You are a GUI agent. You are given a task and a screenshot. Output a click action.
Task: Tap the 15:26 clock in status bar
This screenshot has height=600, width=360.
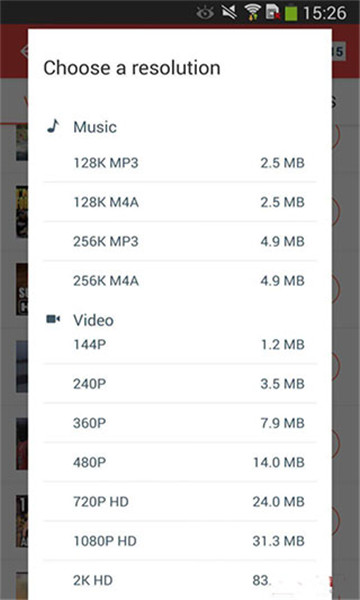tap(325, 13)
